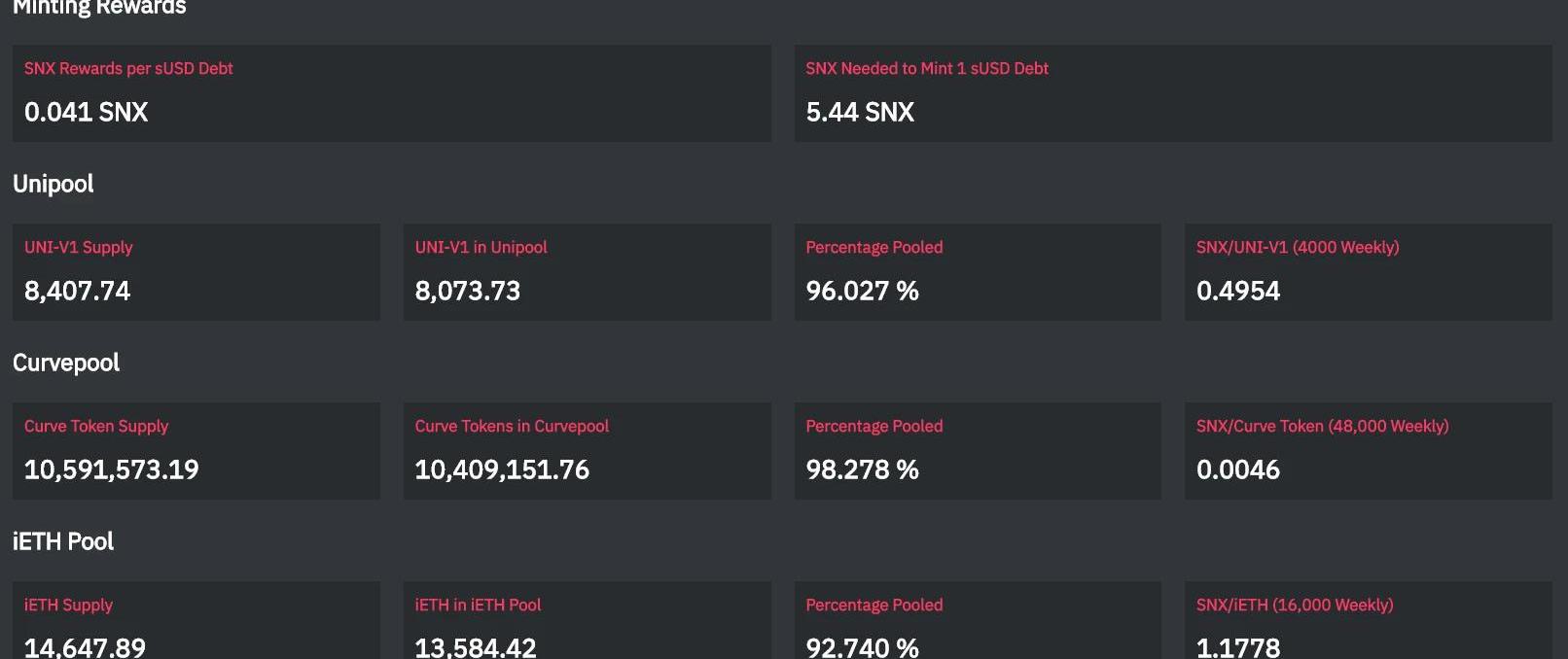Click the Unipool section heading
This screenshot has width=1568, height=659.
pos(53,184)
